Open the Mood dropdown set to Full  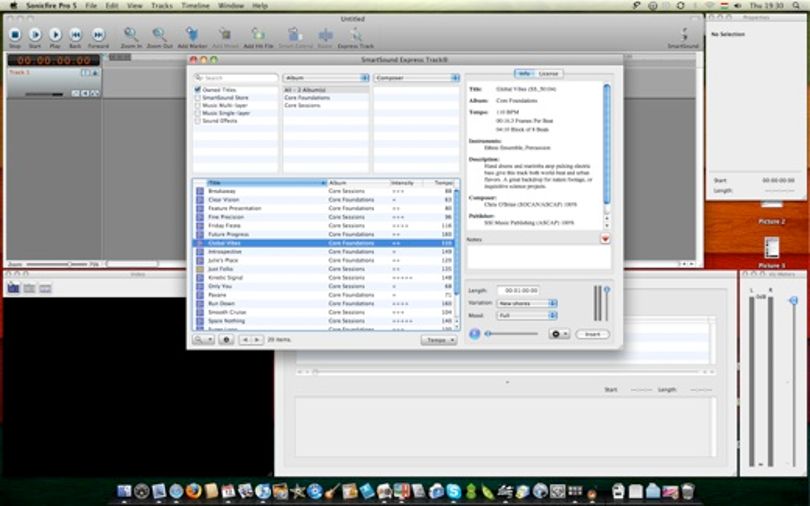[527, 315]
